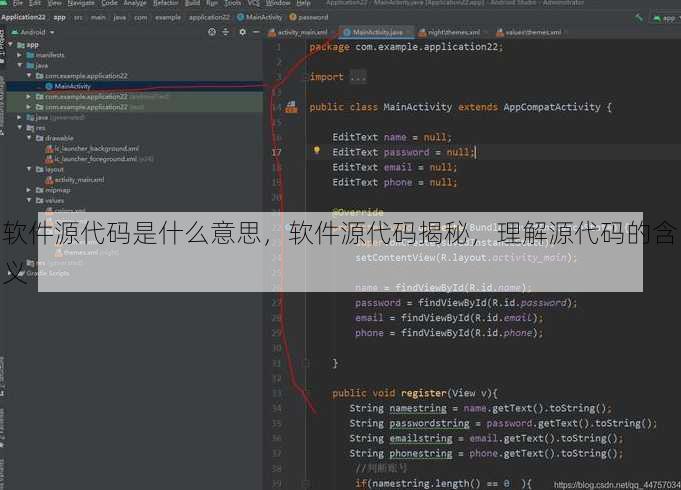
Task: Click Application22 in the navigation breadcrumb
Action: click(23, 17)
